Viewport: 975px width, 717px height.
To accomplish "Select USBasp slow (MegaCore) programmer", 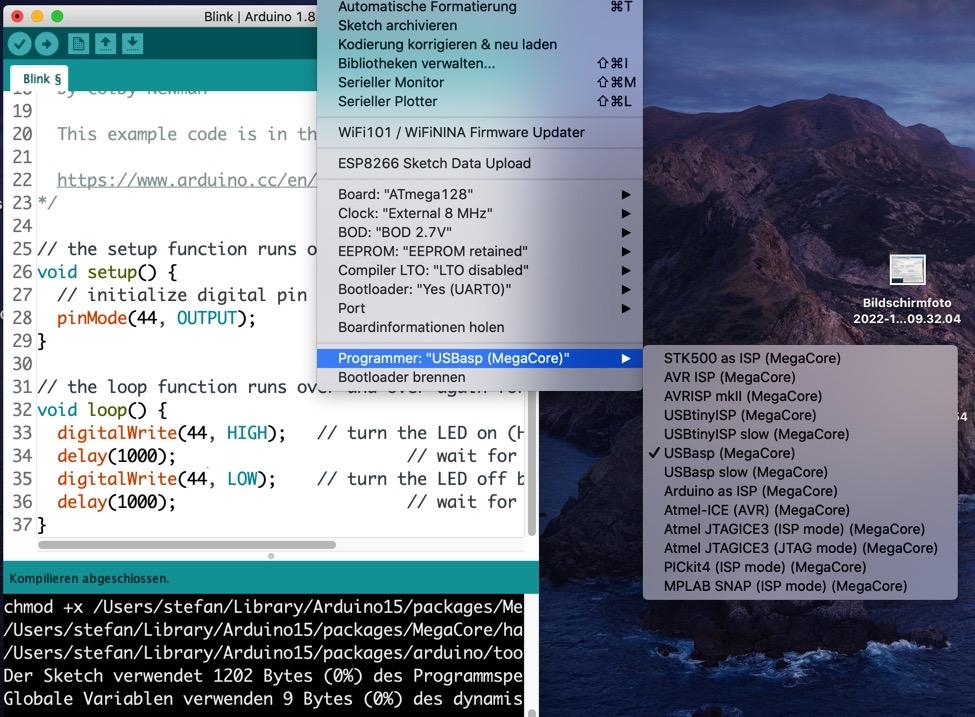I will (800, 472).
